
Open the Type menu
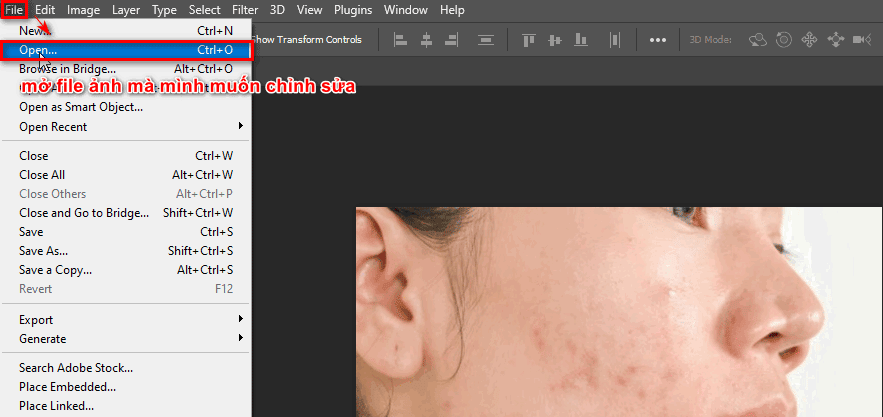(164, 10)
